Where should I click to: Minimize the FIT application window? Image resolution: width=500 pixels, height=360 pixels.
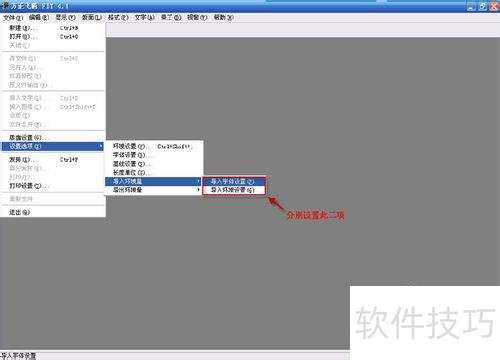[x=471, y=6]
